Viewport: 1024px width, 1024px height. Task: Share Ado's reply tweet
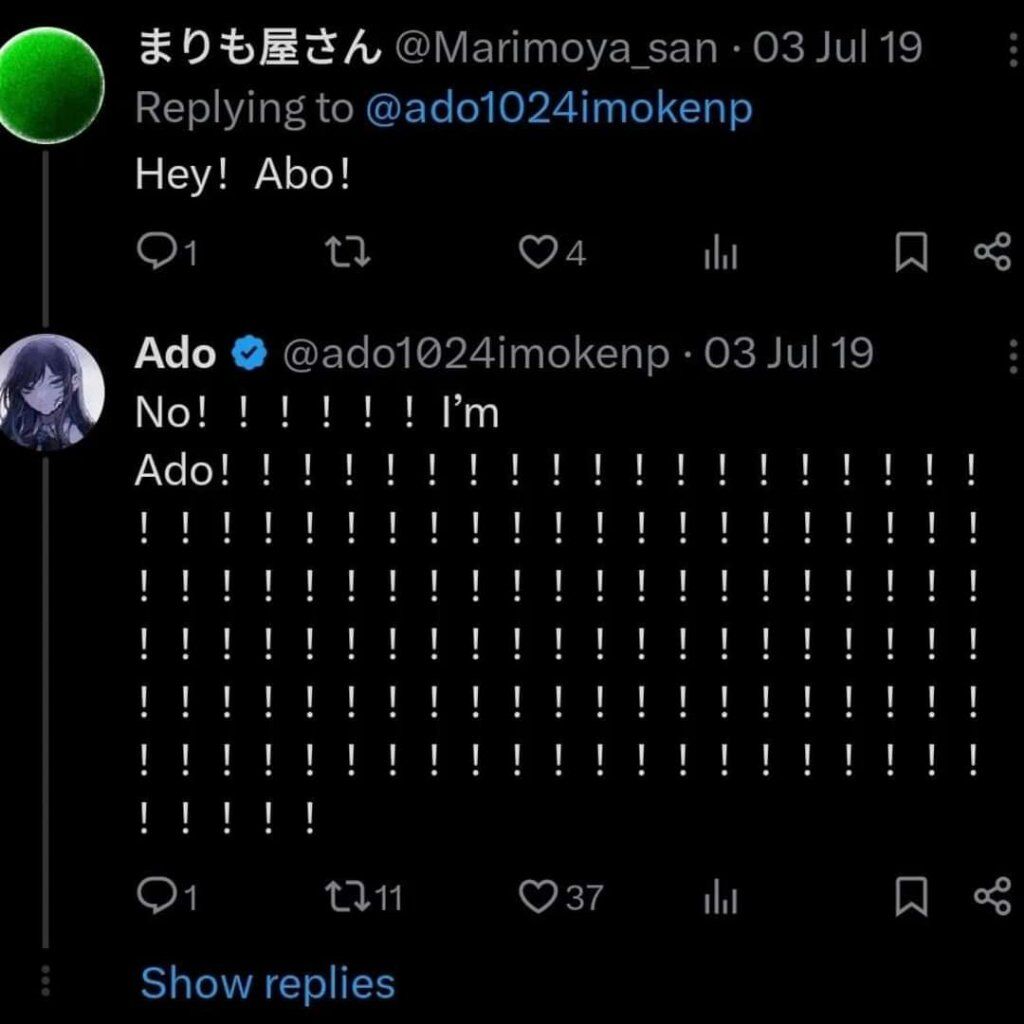(992, 896)
